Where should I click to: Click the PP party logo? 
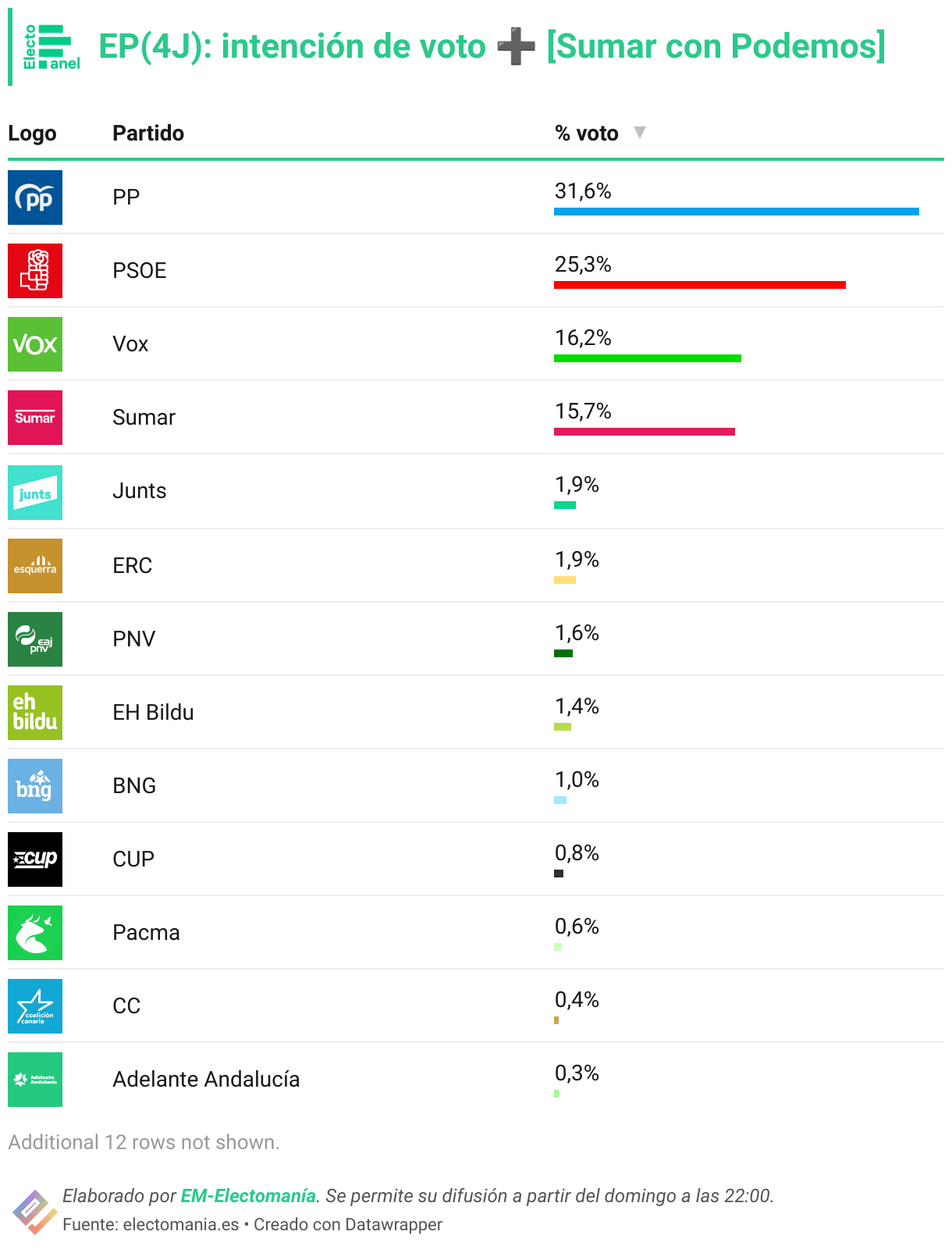pyautogui.click(x=35, y=197)
